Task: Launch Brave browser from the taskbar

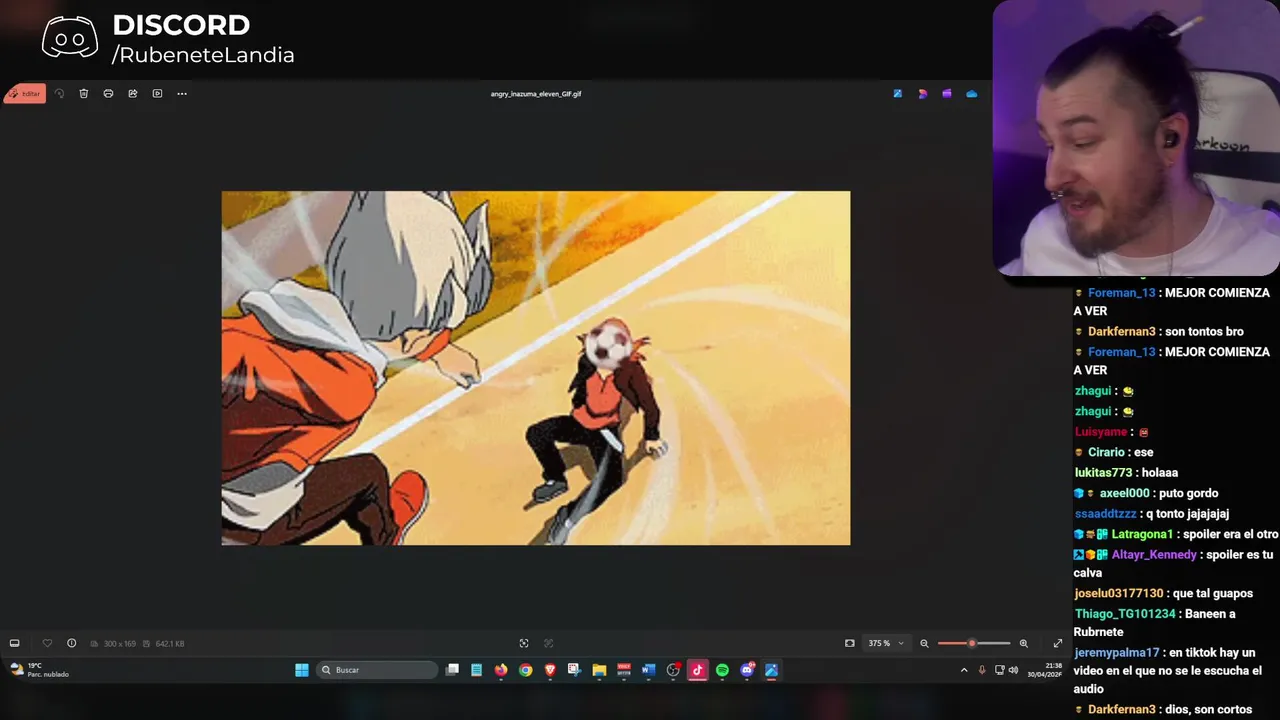Action: pos(550,670)
